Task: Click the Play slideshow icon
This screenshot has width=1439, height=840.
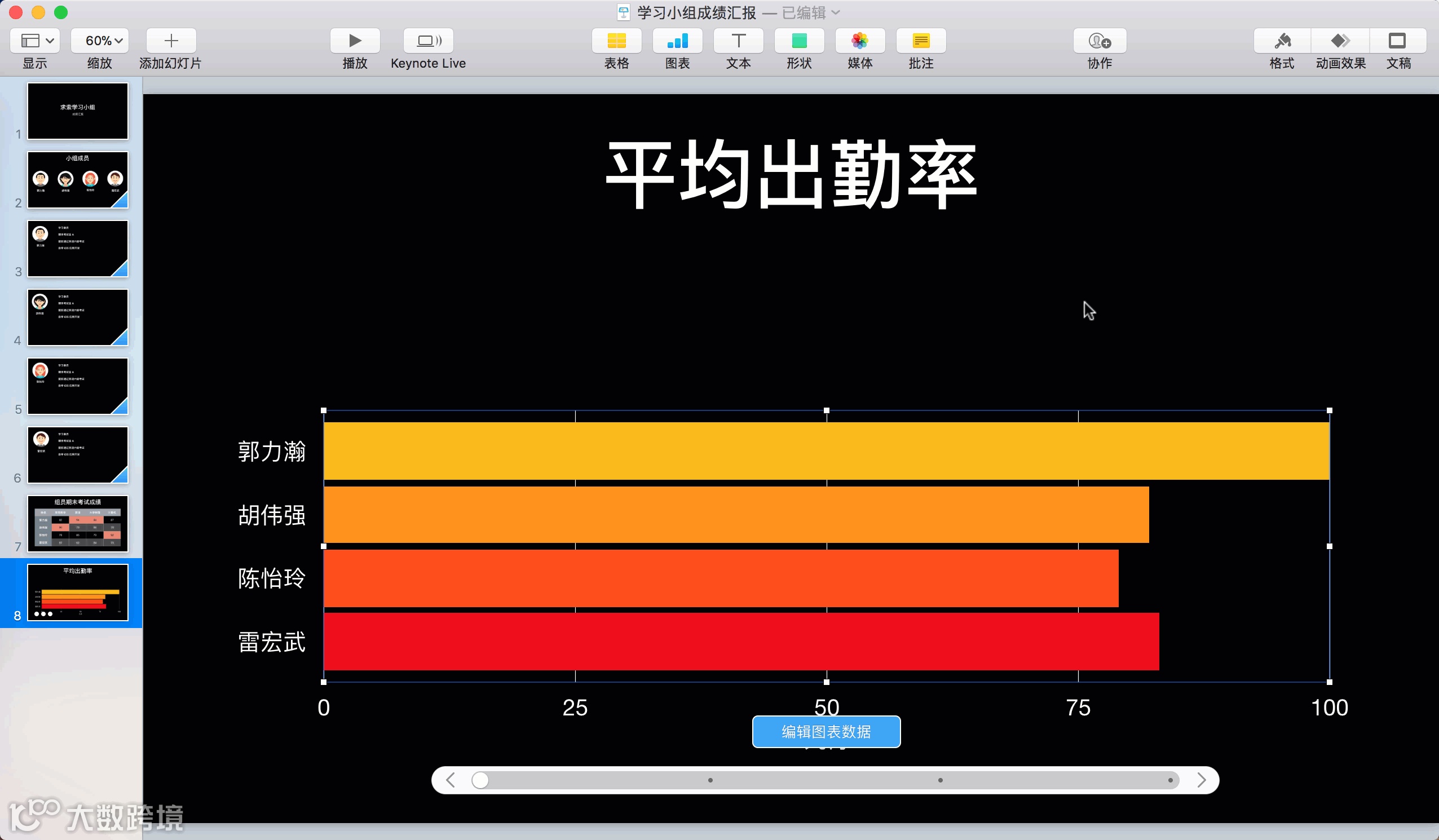Action: pos(355,41)
